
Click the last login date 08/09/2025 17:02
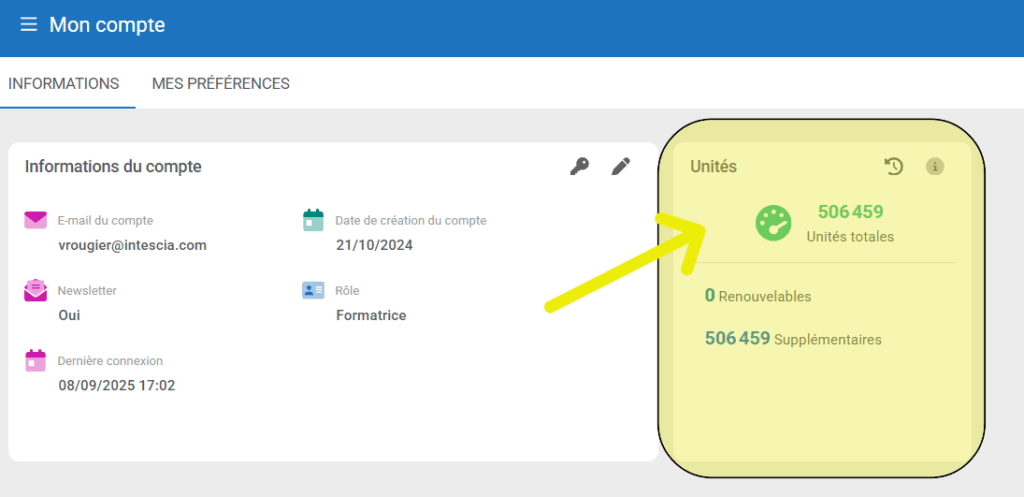(x=116, y=385)
